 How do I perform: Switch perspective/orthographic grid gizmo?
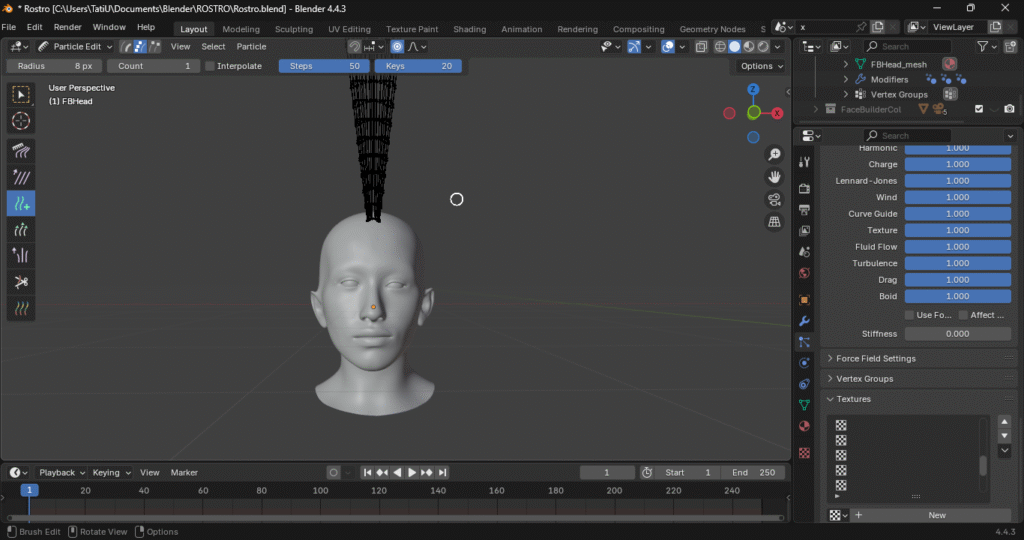[x=774, y=222]
